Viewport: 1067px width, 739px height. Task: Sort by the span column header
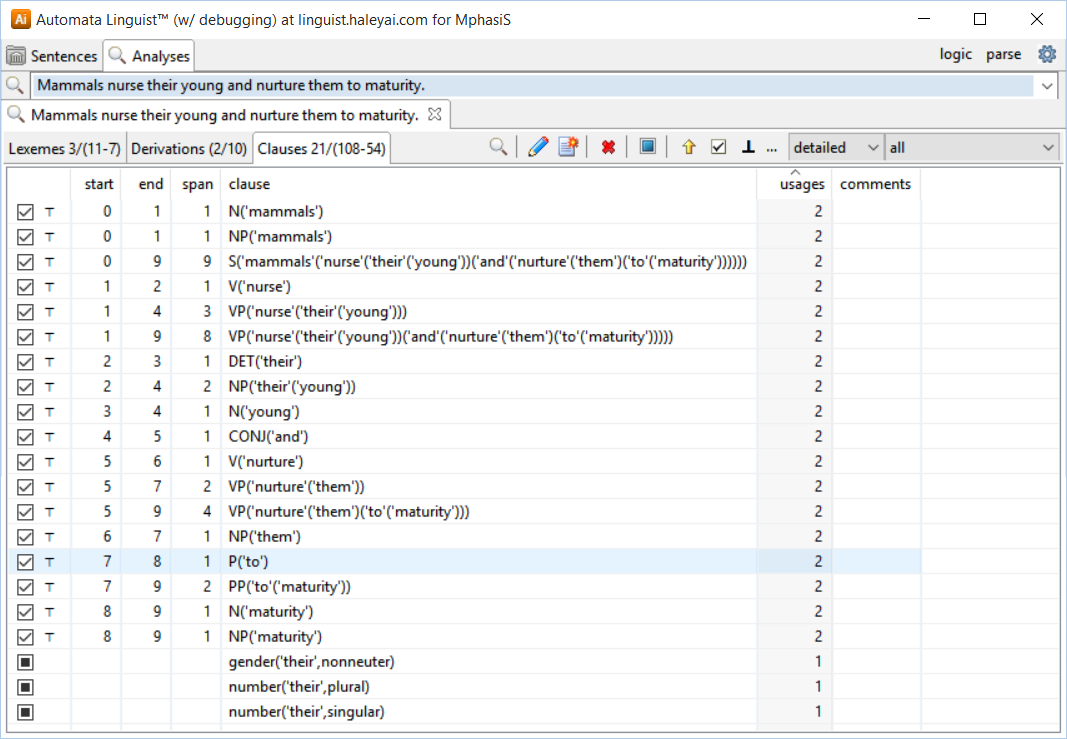197,184
